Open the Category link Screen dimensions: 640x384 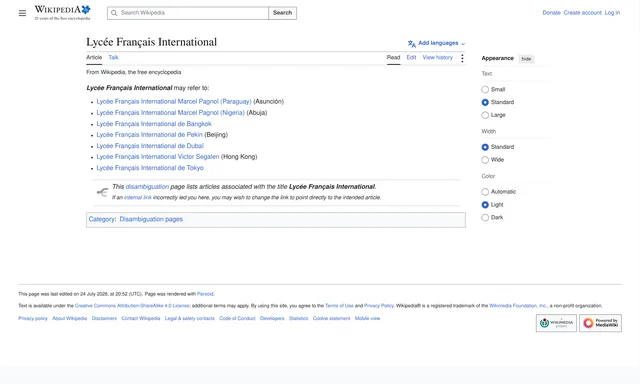[x=102, y=219]
